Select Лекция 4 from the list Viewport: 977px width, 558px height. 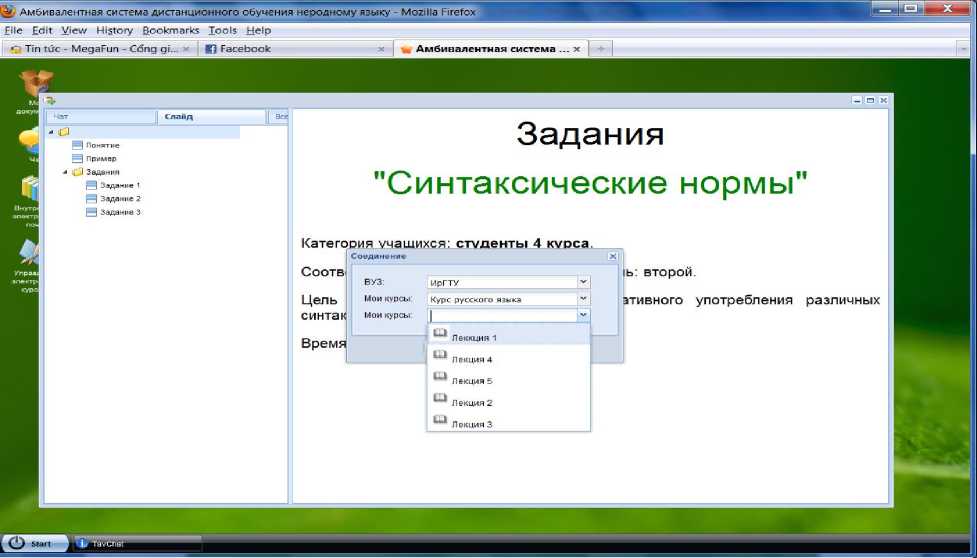[x=508, y=358]
